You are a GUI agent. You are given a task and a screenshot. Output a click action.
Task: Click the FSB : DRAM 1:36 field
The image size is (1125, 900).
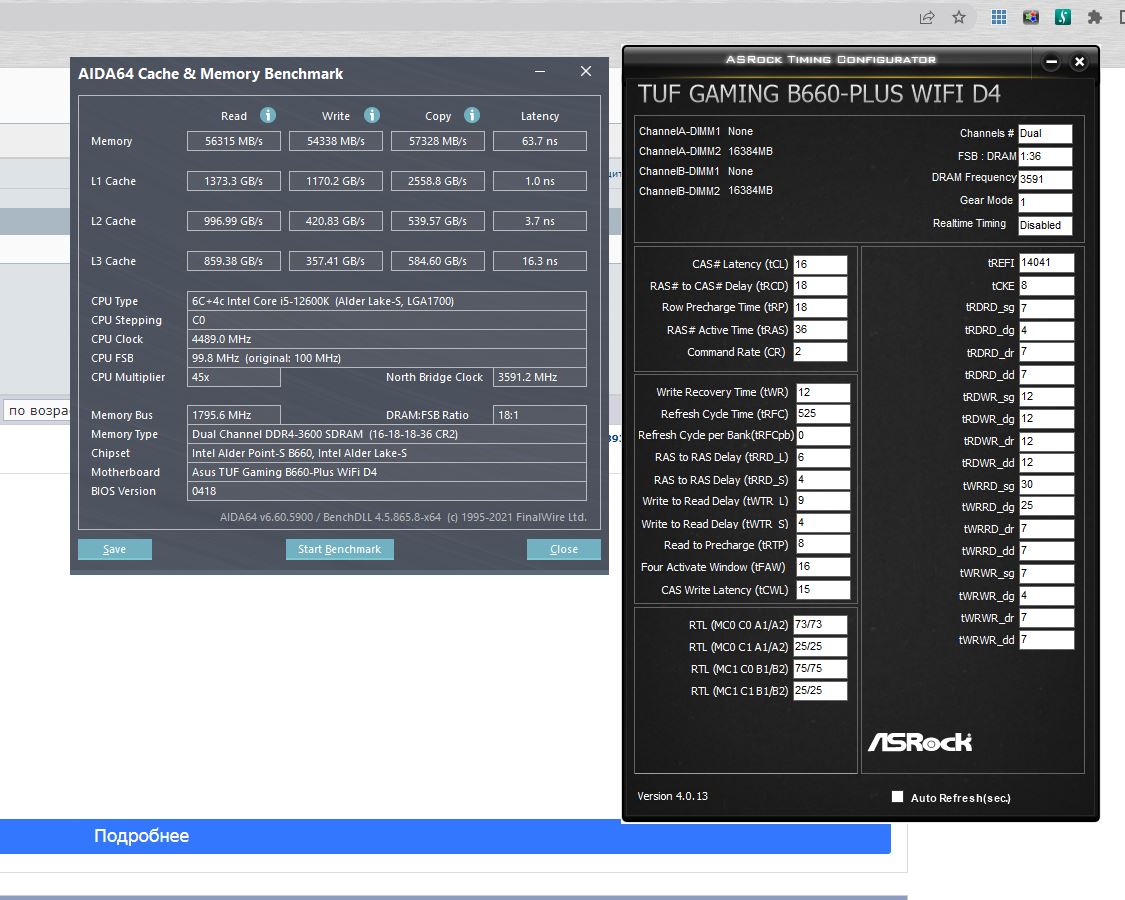(x=1045, y=156)
